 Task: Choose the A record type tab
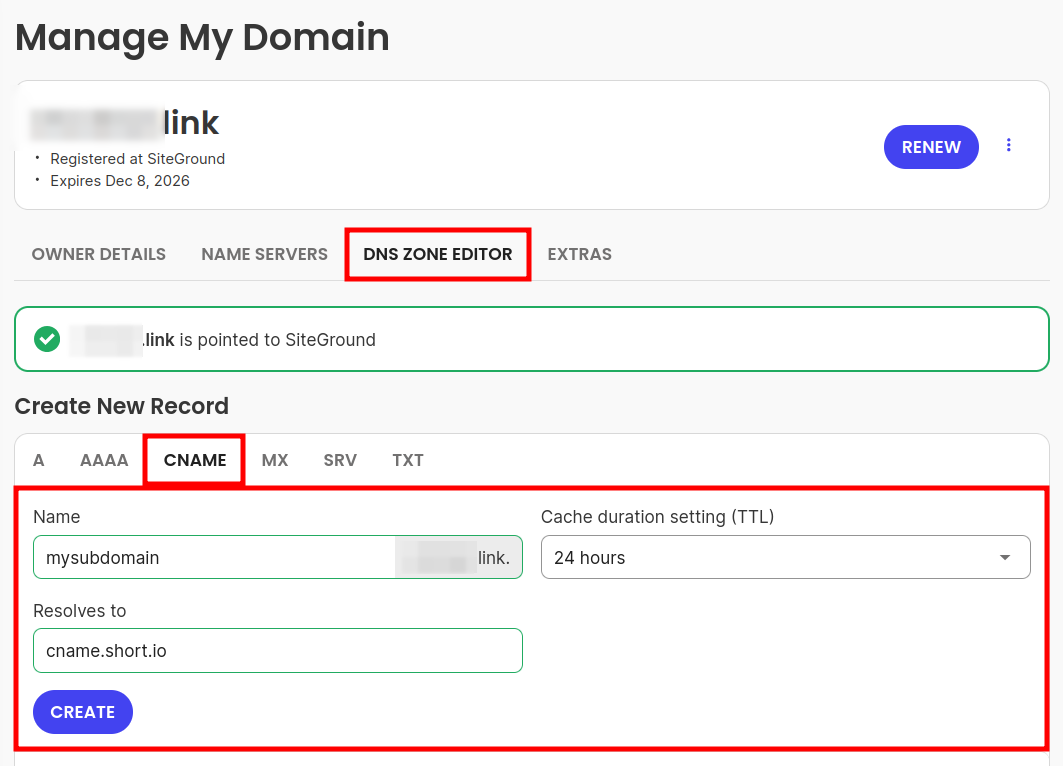[x=39, y=460]
